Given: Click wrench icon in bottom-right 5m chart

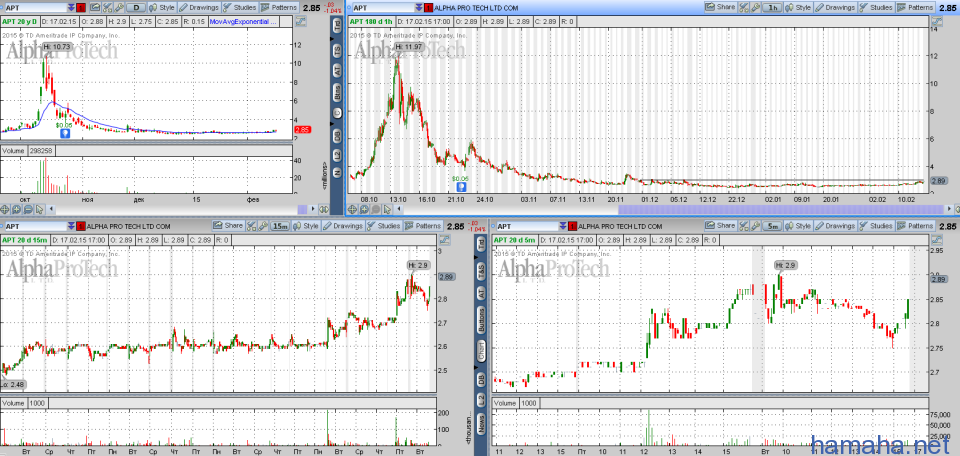Looking at the screenshot, I should (755, 226).
